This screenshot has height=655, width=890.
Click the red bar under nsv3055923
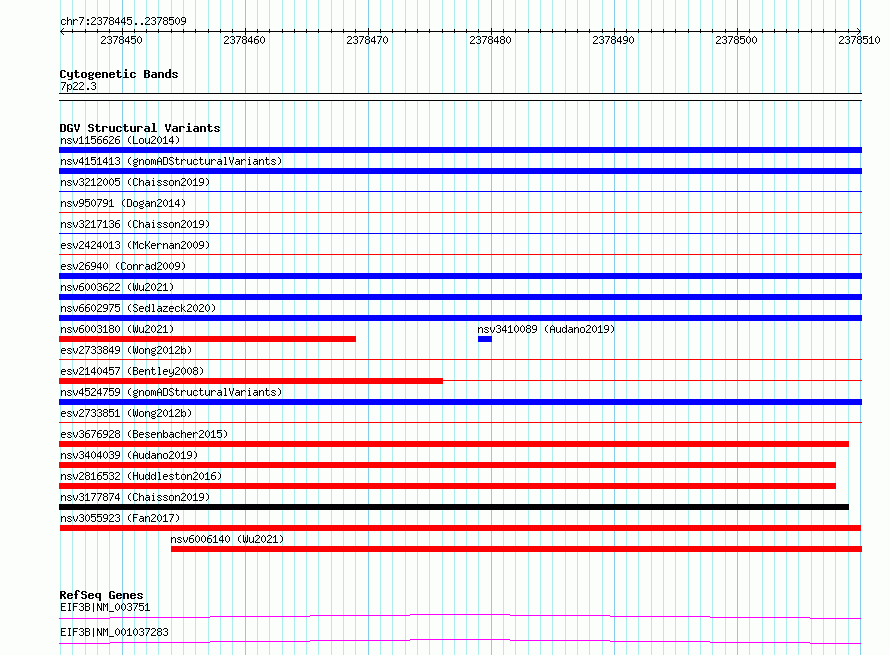(x=460, y=528)
